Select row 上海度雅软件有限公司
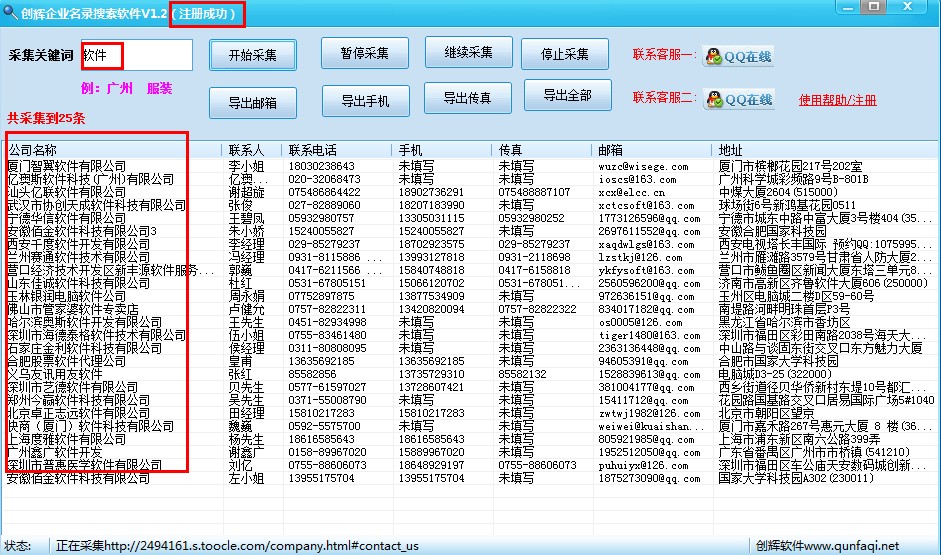 click(471, 439)
